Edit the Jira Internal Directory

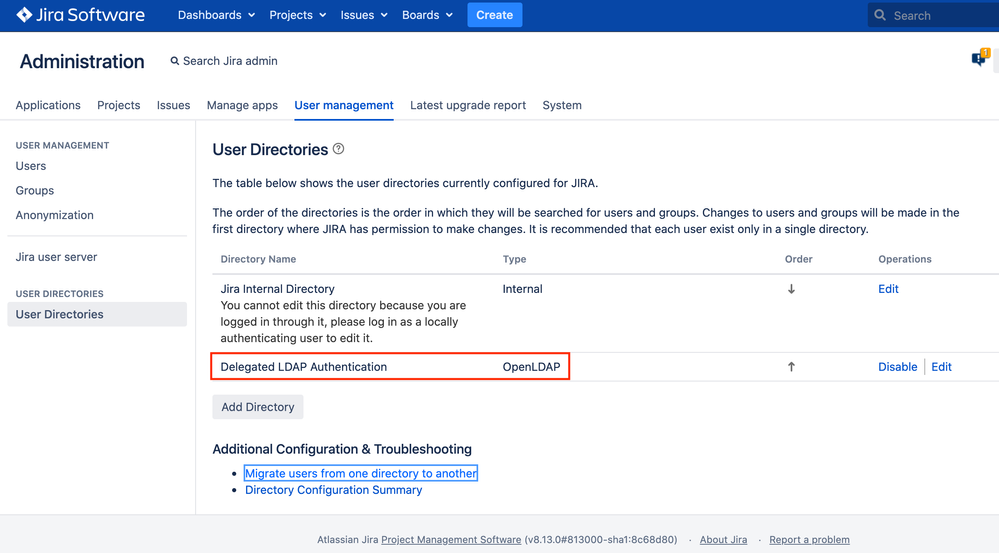point(888,289)
